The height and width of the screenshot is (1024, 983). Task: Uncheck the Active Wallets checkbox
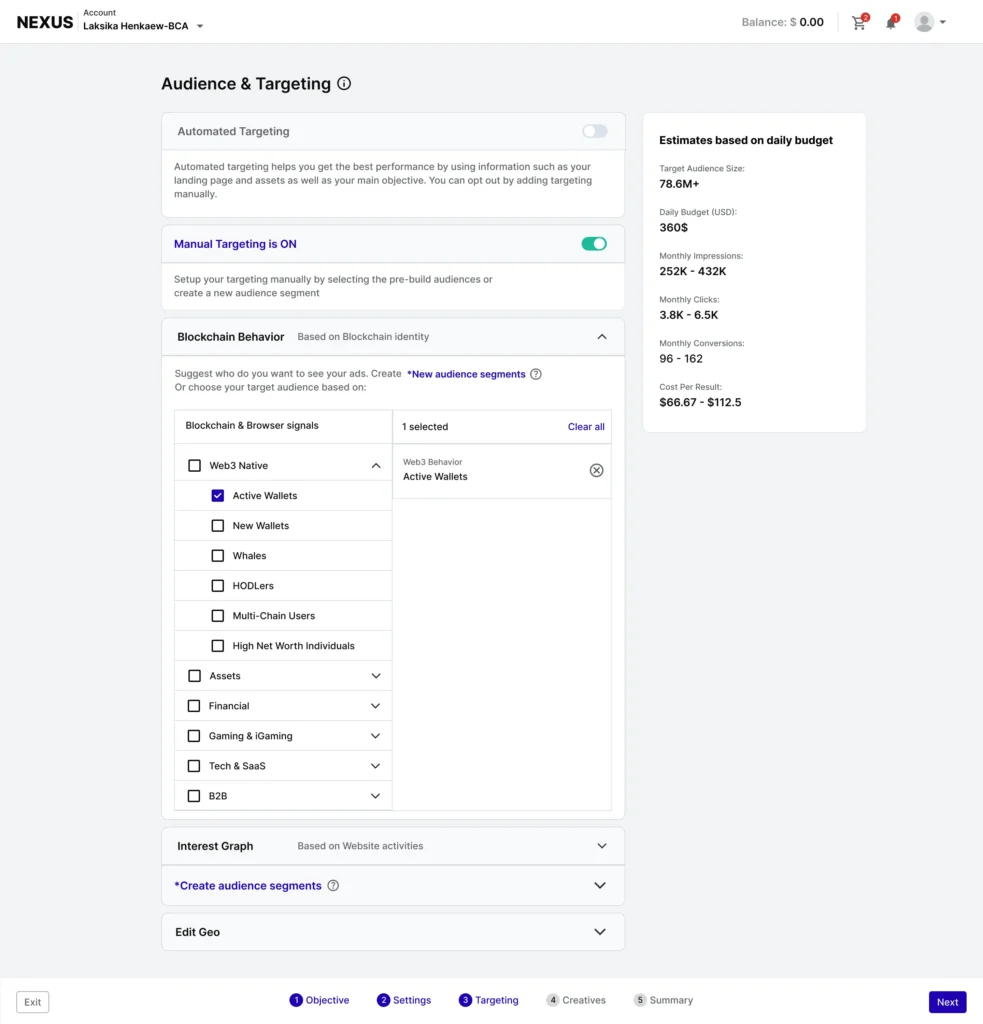pyautogui.click(x=218, y=496)
